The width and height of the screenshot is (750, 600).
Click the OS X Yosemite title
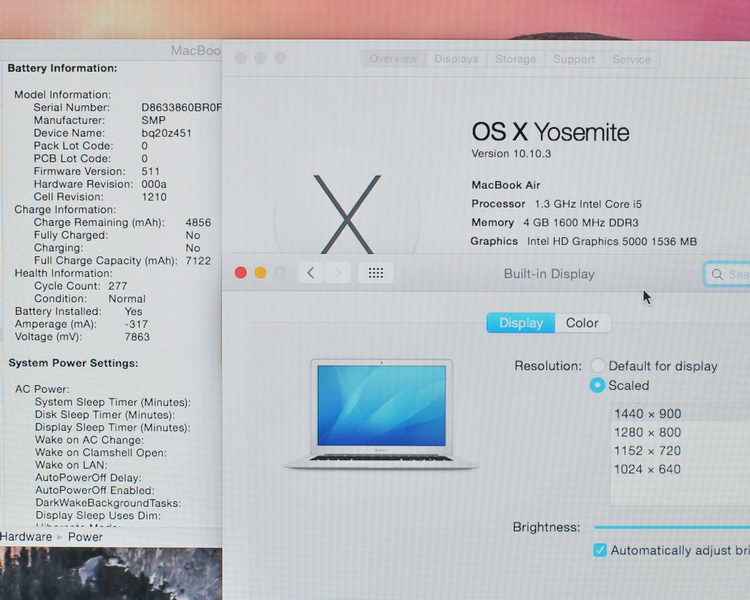point(551,132)
